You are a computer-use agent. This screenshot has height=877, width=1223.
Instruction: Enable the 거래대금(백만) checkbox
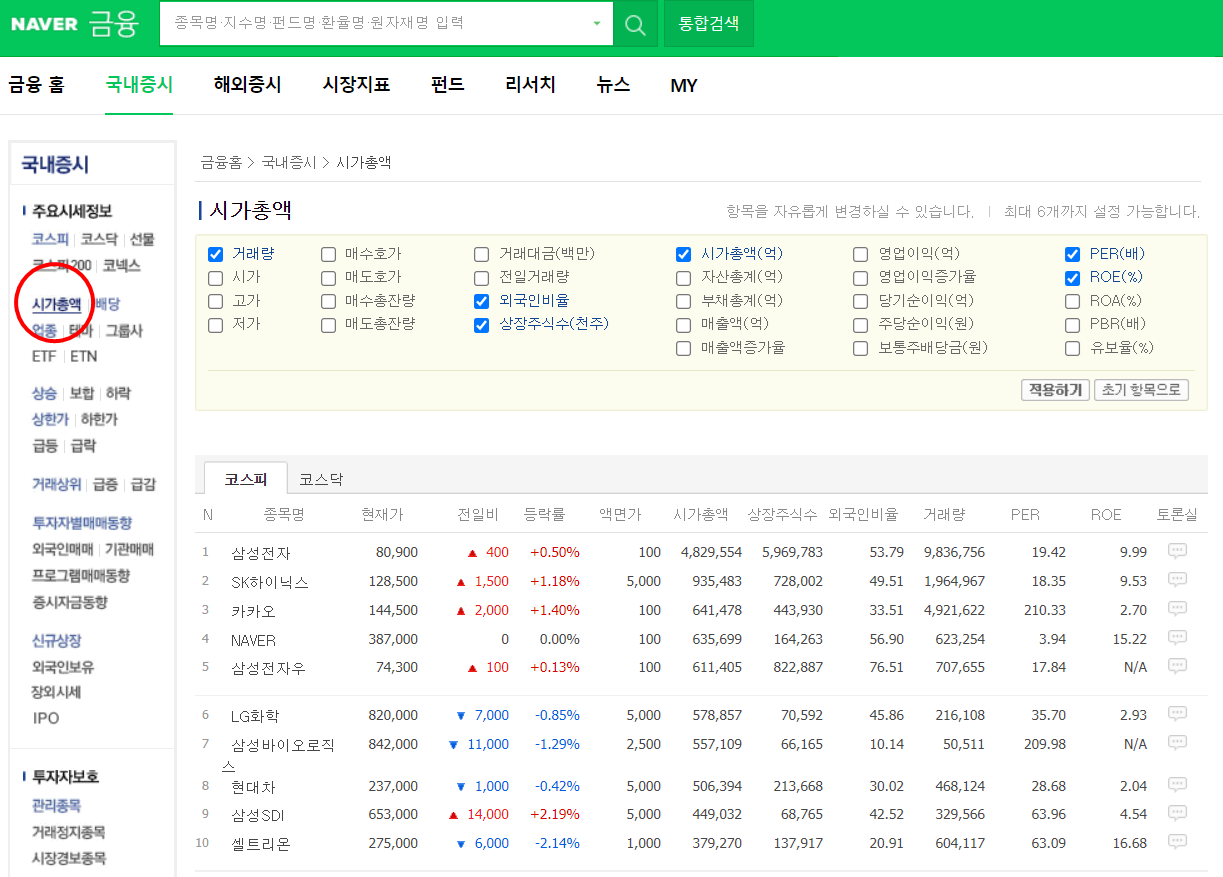(x=481, y=254)
